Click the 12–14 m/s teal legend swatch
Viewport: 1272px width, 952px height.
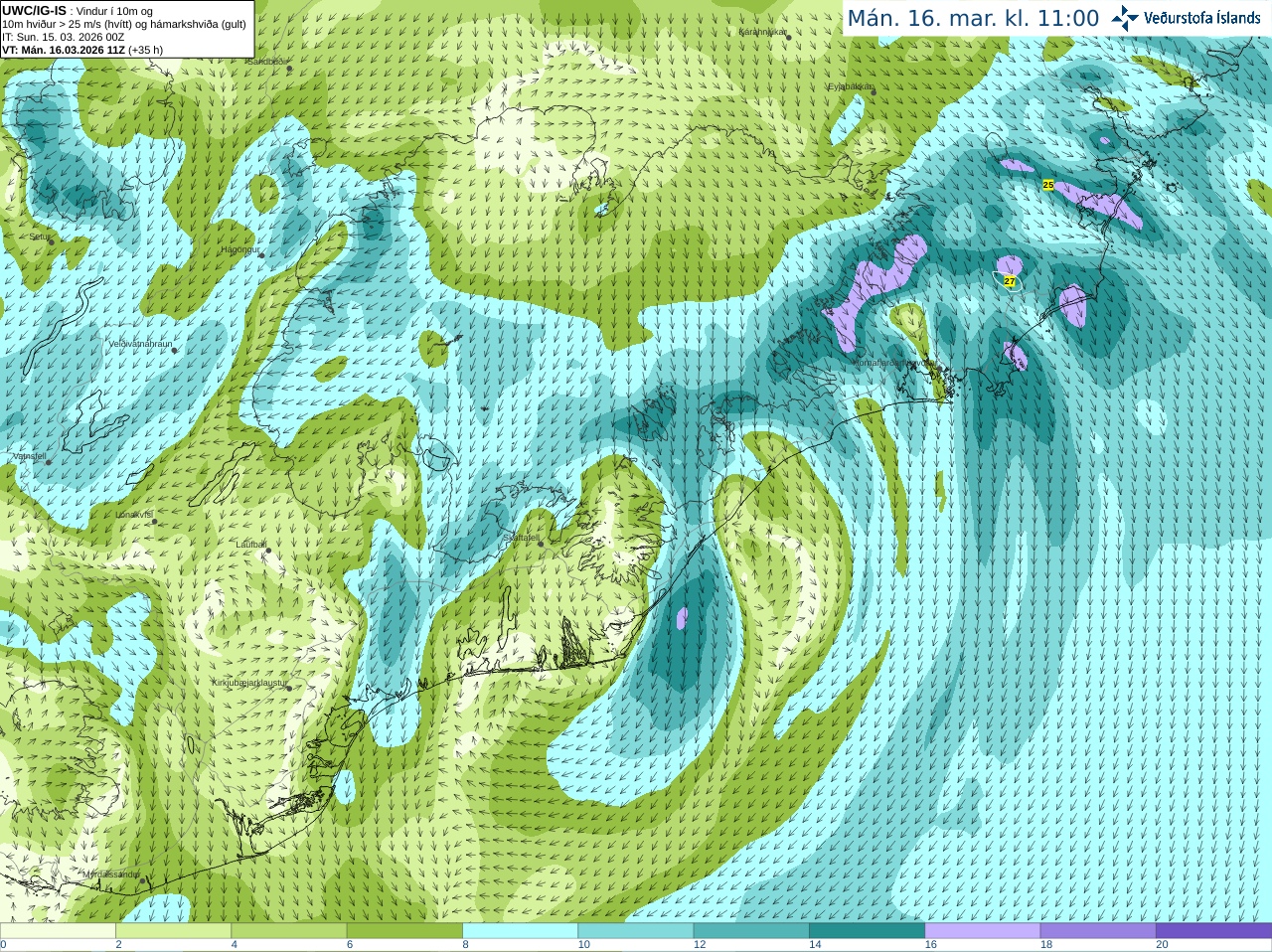tap(751, 931)
